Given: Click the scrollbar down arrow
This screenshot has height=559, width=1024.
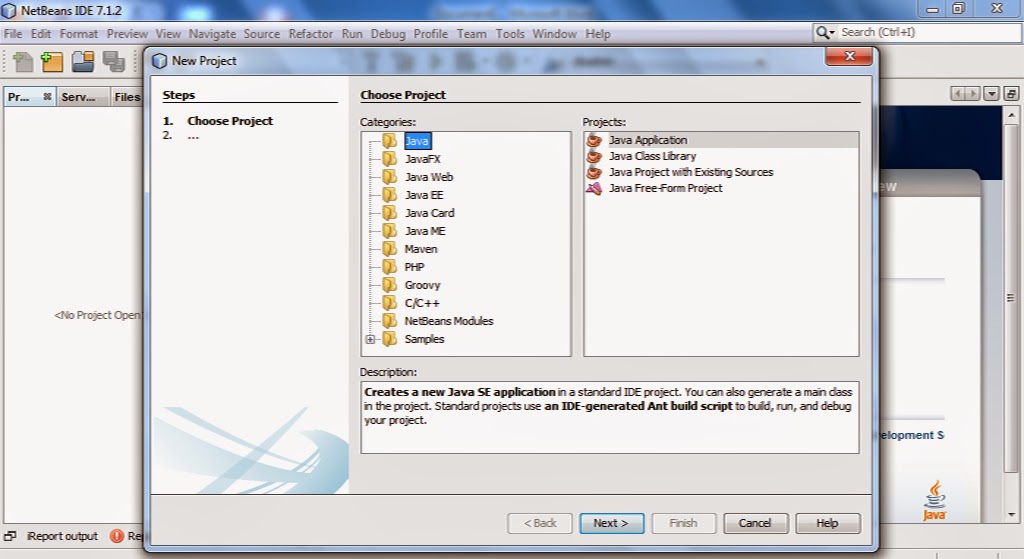Looking at the screenshot, I should 1011,514.
